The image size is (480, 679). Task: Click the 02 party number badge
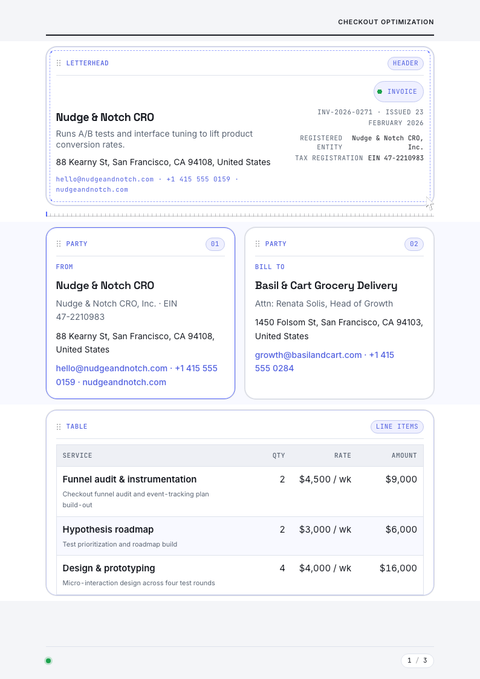tap(414, 244)
